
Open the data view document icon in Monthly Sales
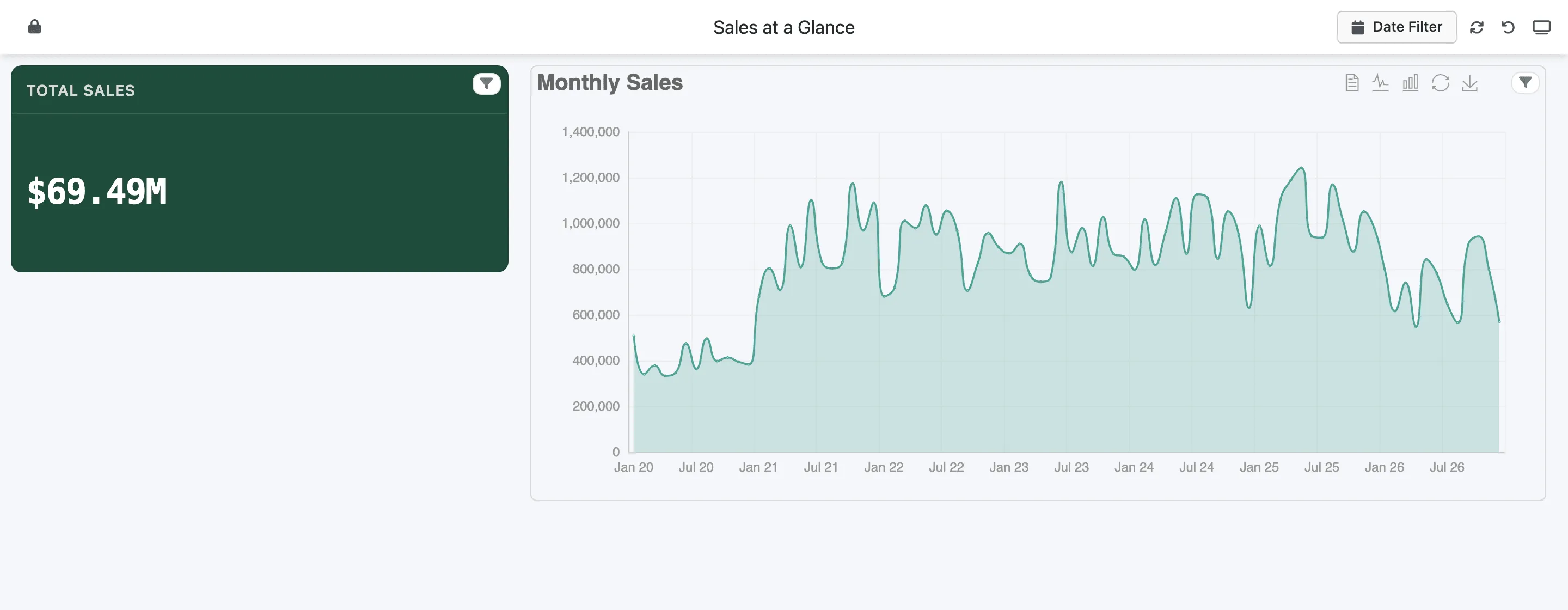click(x=1352, y=83)
